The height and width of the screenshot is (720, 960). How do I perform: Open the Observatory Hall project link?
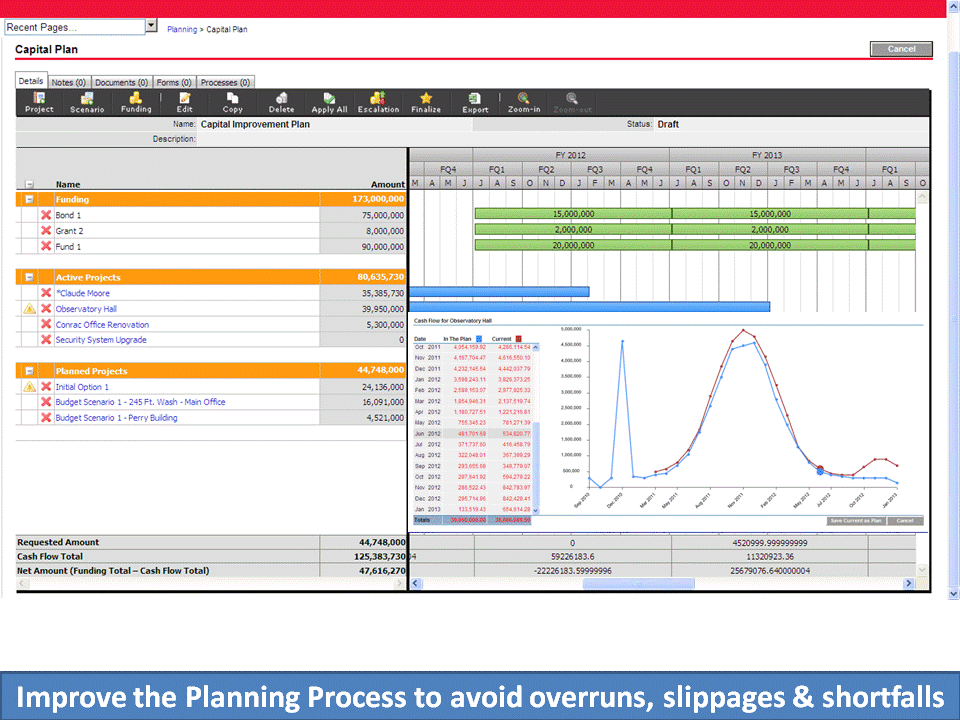[86, 309]
